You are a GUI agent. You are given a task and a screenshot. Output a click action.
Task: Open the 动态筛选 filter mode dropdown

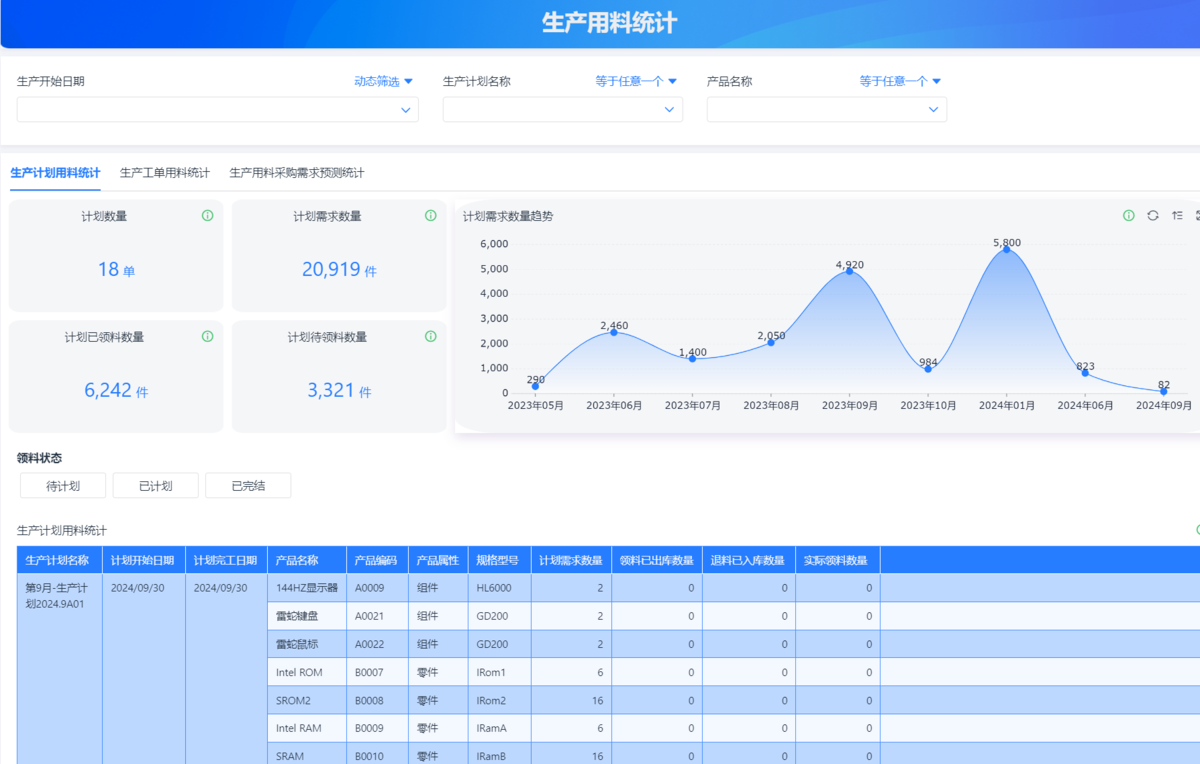pyautogui.click(x=383, y=82)
